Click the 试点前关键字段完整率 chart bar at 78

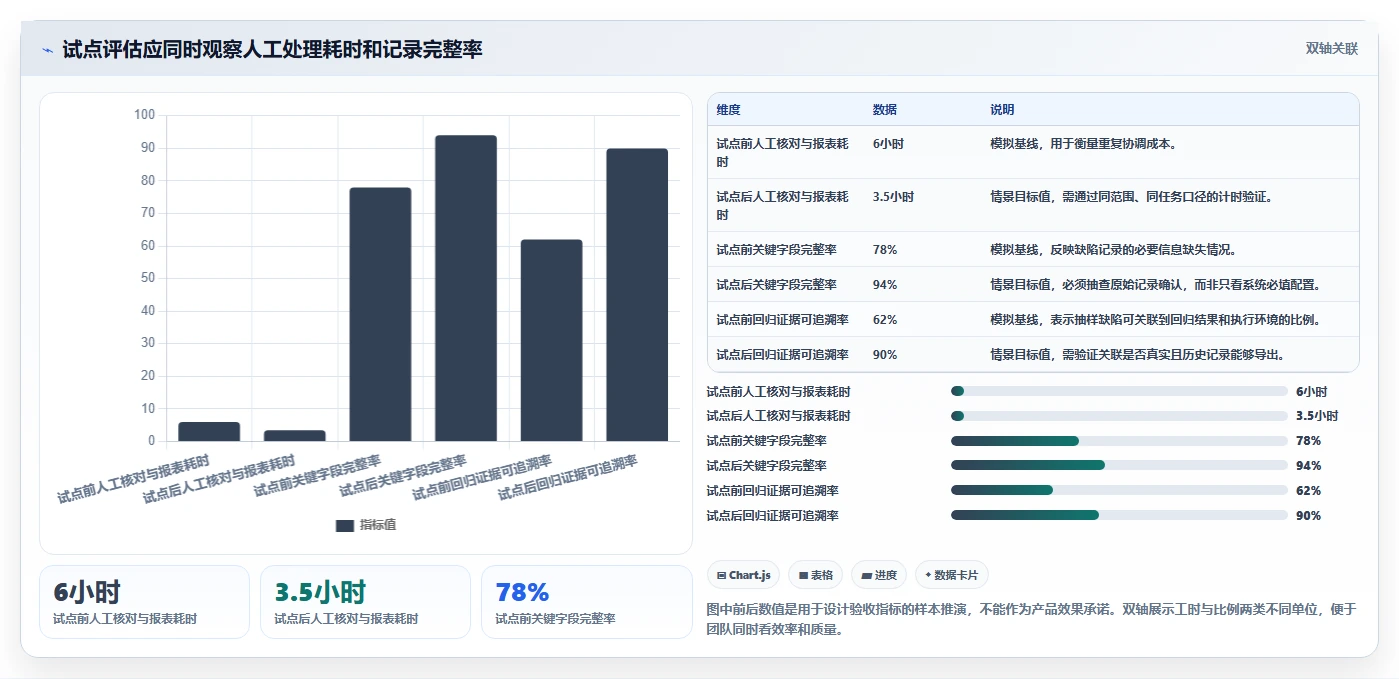point(380,314)
